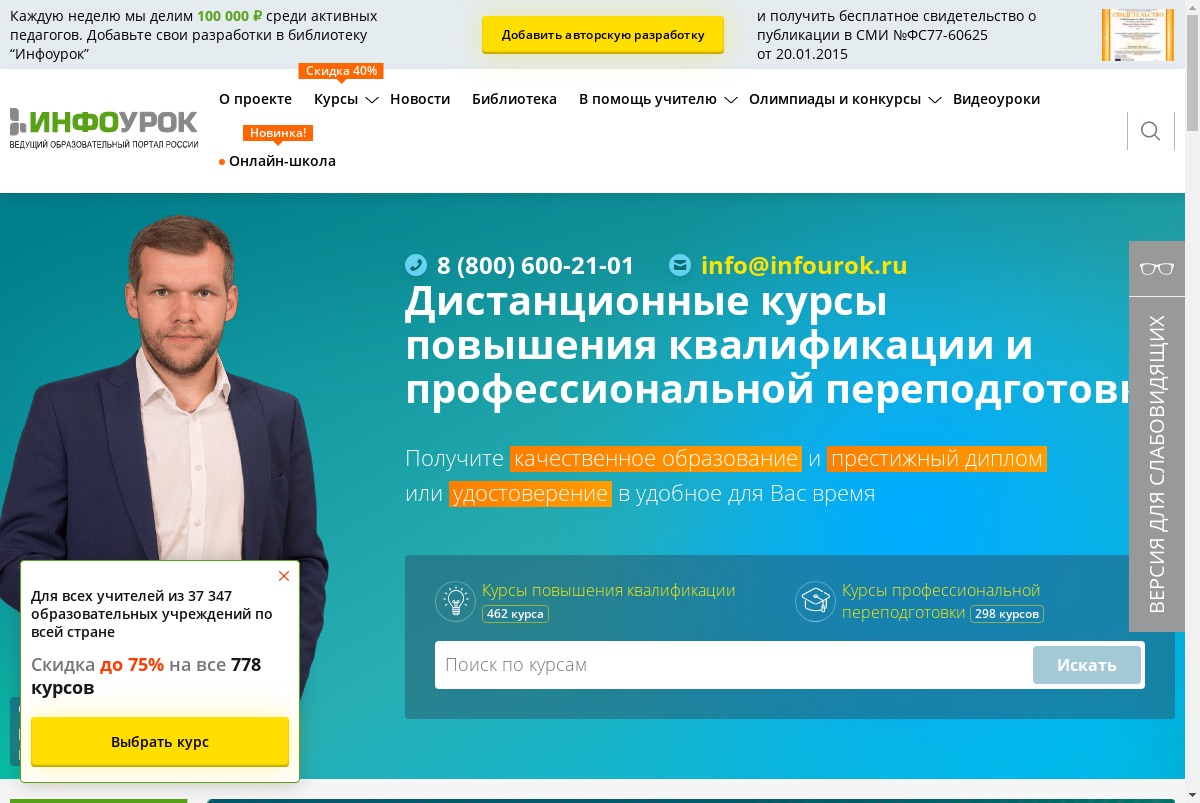Open the Библиотека menu item
The height and width of the screenshot is (803, 1200).
[x=514, y=99]
